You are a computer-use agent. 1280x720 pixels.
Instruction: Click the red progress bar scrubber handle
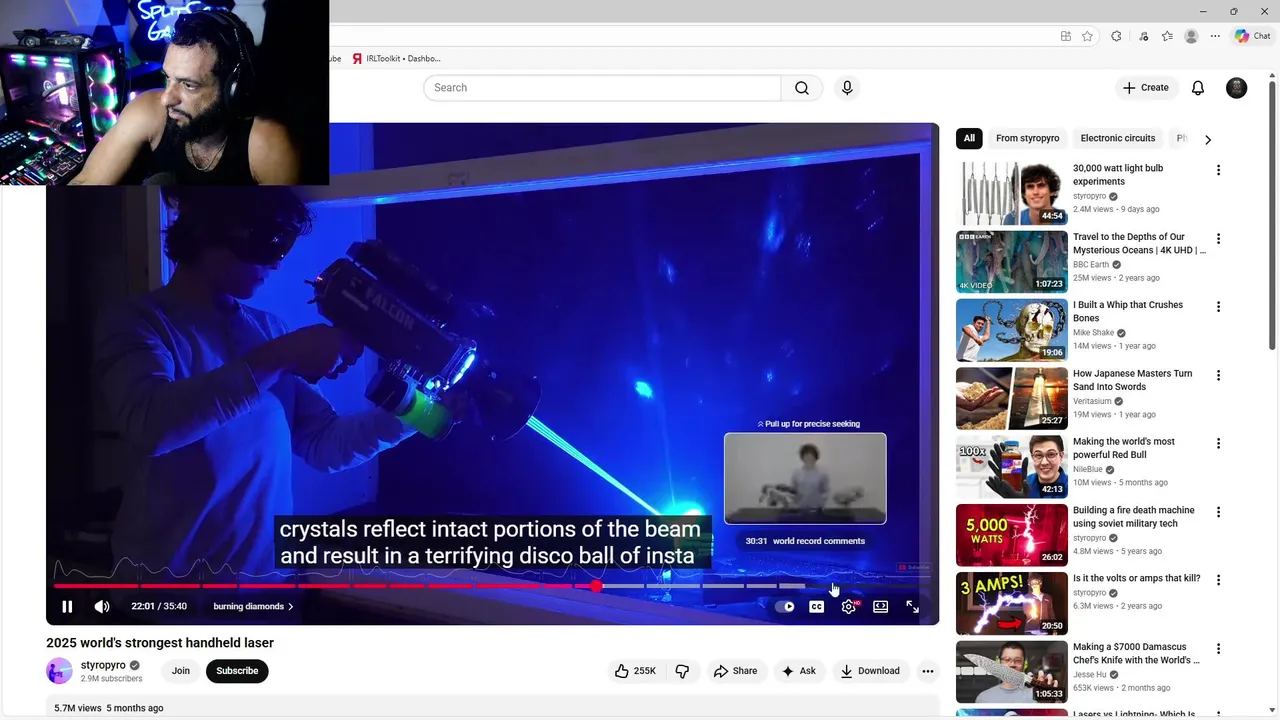point(596,586)
